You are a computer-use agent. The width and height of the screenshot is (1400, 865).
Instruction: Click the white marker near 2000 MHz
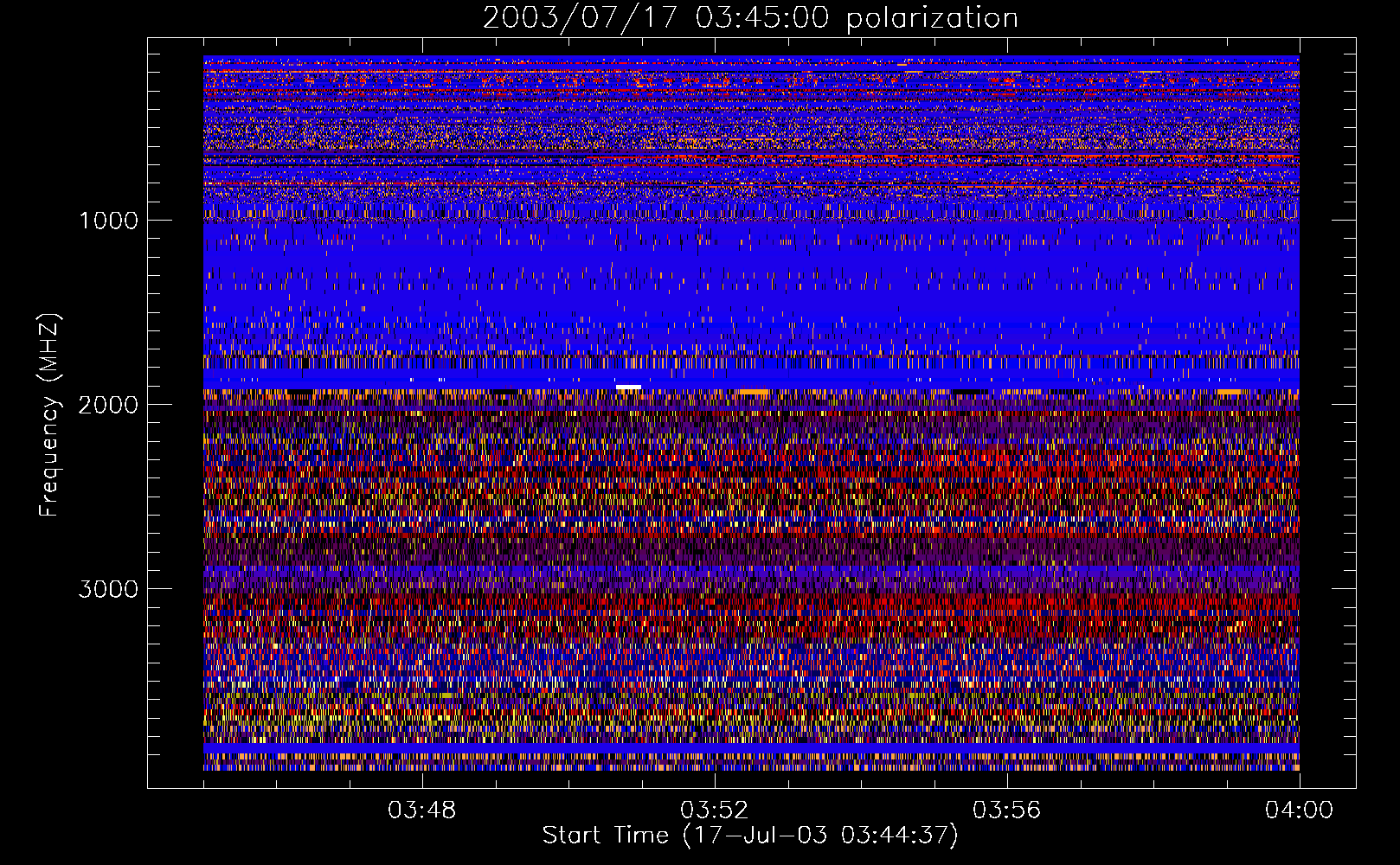tap(628, 387)
